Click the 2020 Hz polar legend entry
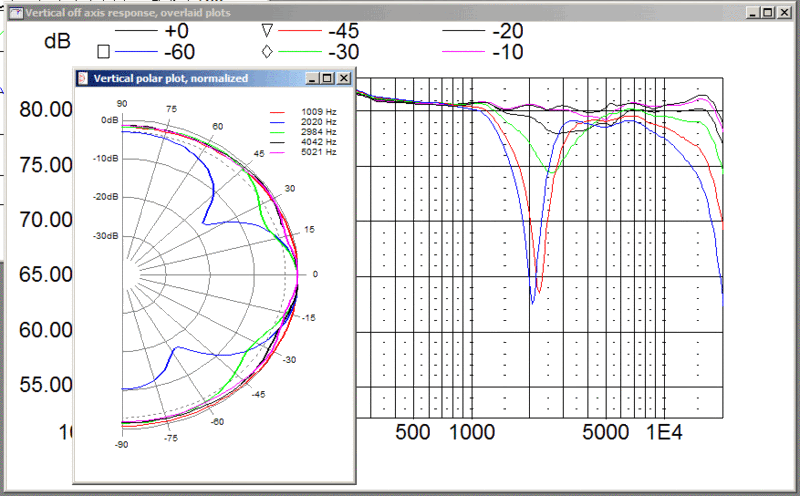Screen dimensions: 800x496 [x=303, y=122]
